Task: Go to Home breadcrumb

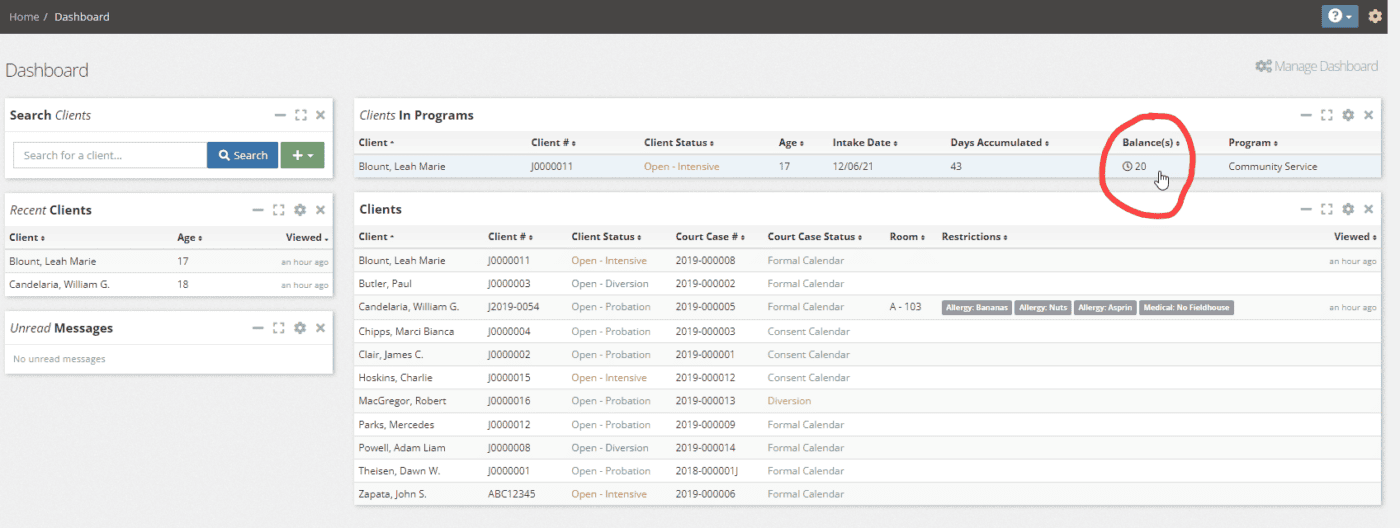Action: [x=24, y=17]
